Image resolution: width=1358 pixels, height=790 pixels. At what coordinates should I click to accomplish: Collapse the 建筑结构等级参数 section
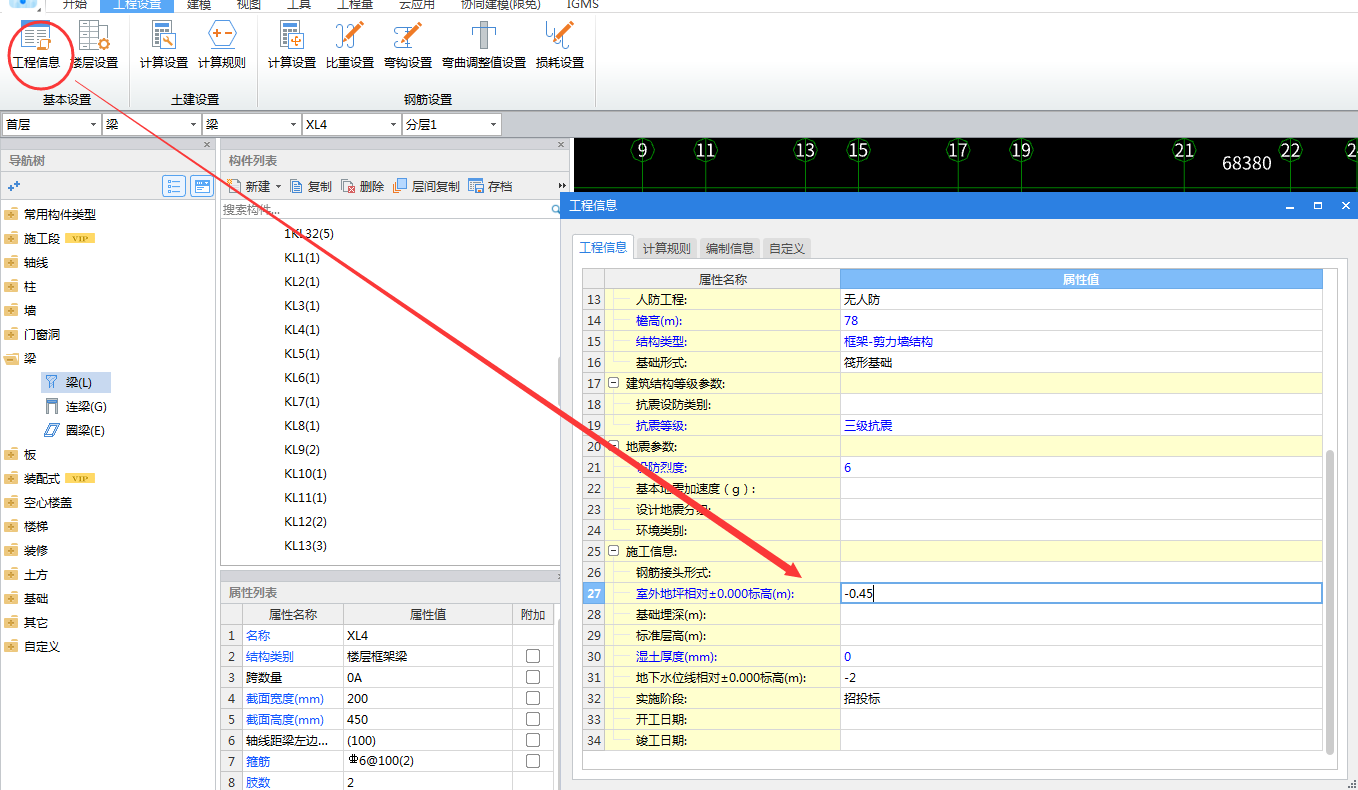point(614,383)
